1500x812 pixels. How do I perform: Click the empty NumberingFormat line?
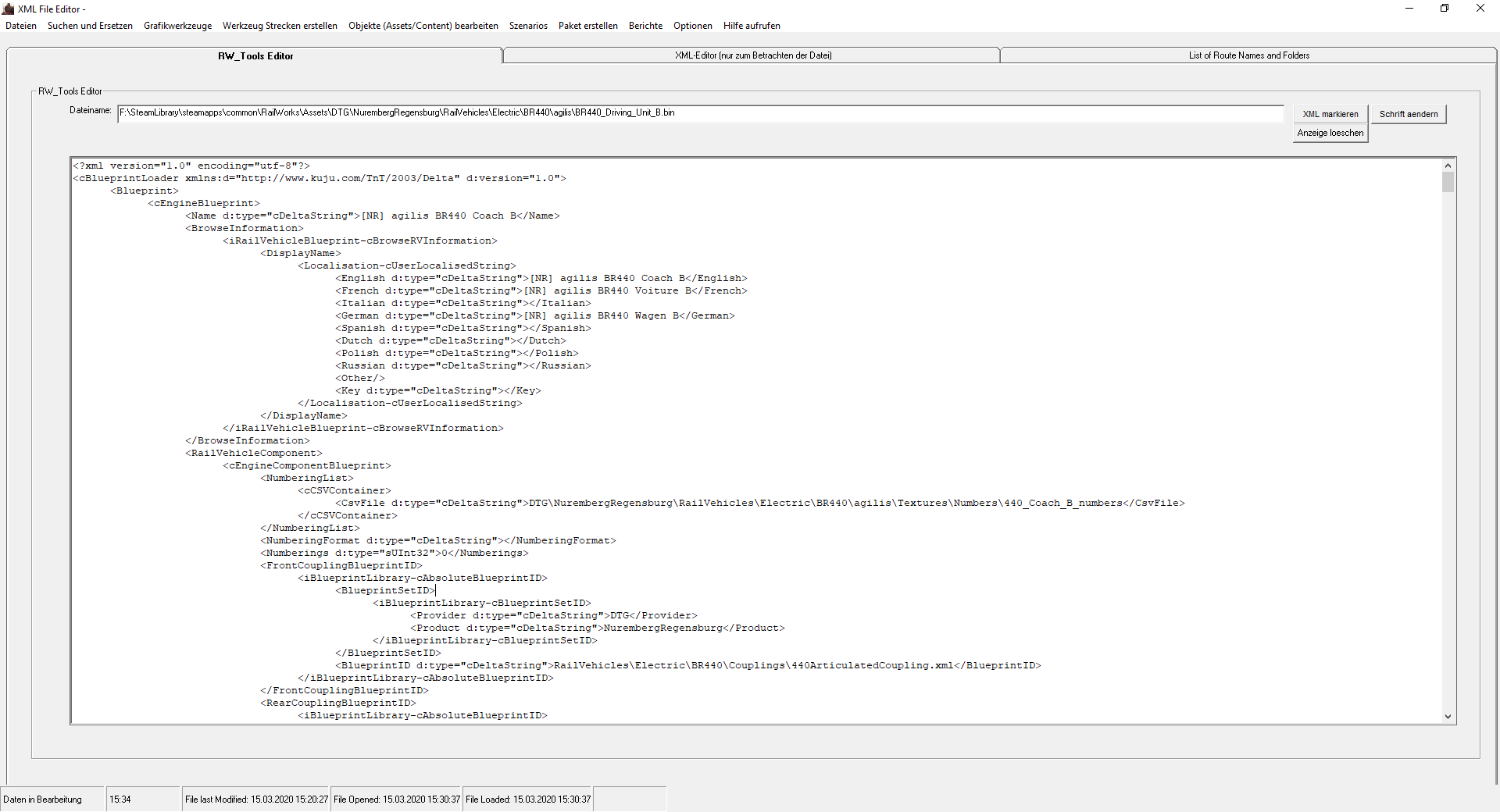[x=438, y=540]
